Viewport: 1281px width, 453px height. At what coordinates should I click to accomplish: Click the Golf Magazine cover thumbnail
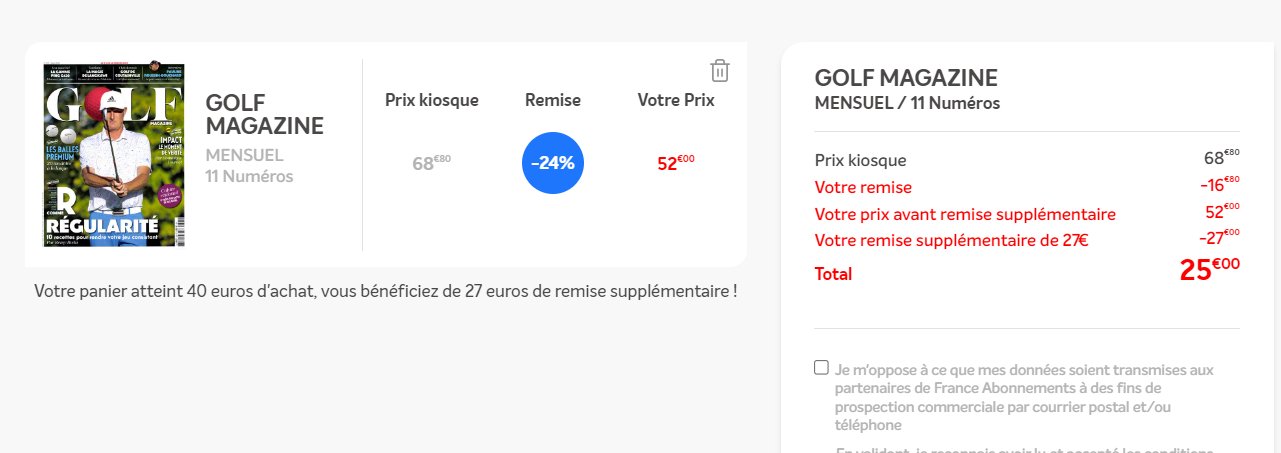tap(114, 154)
